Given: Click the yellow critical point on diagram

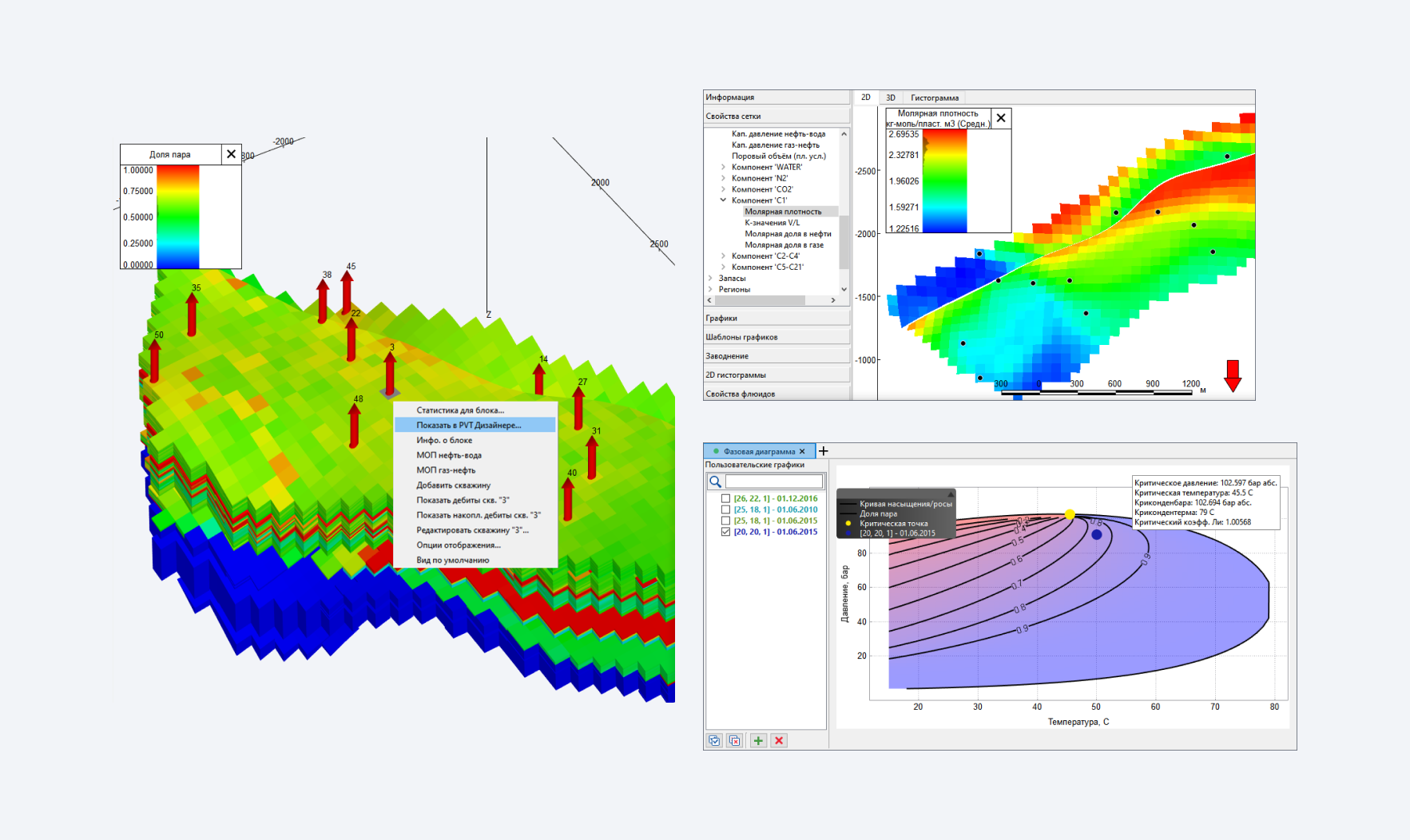Looking at the screenshot, I should (x=1070, y=515).
